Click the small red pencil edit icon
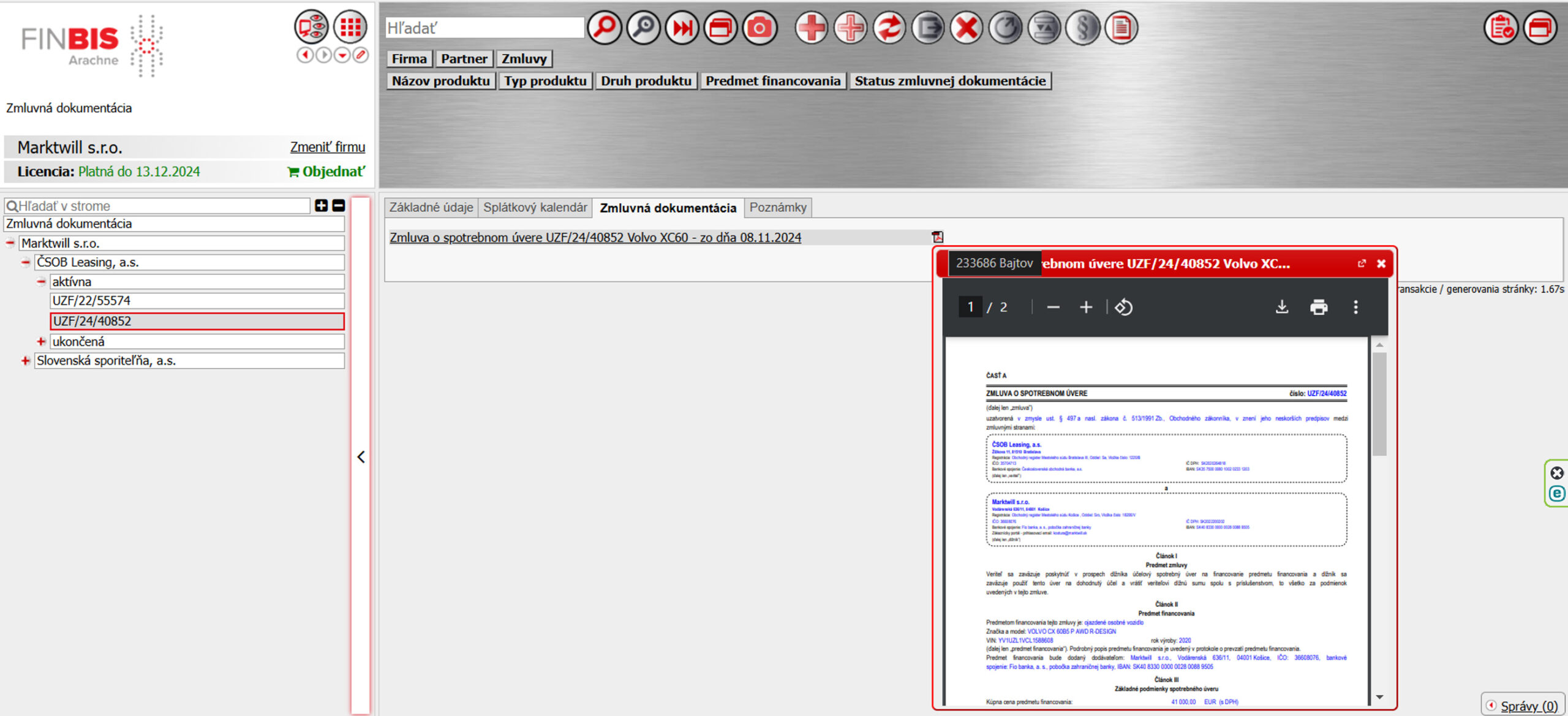This screenshot has width=1568, height=716. point(361,55)
